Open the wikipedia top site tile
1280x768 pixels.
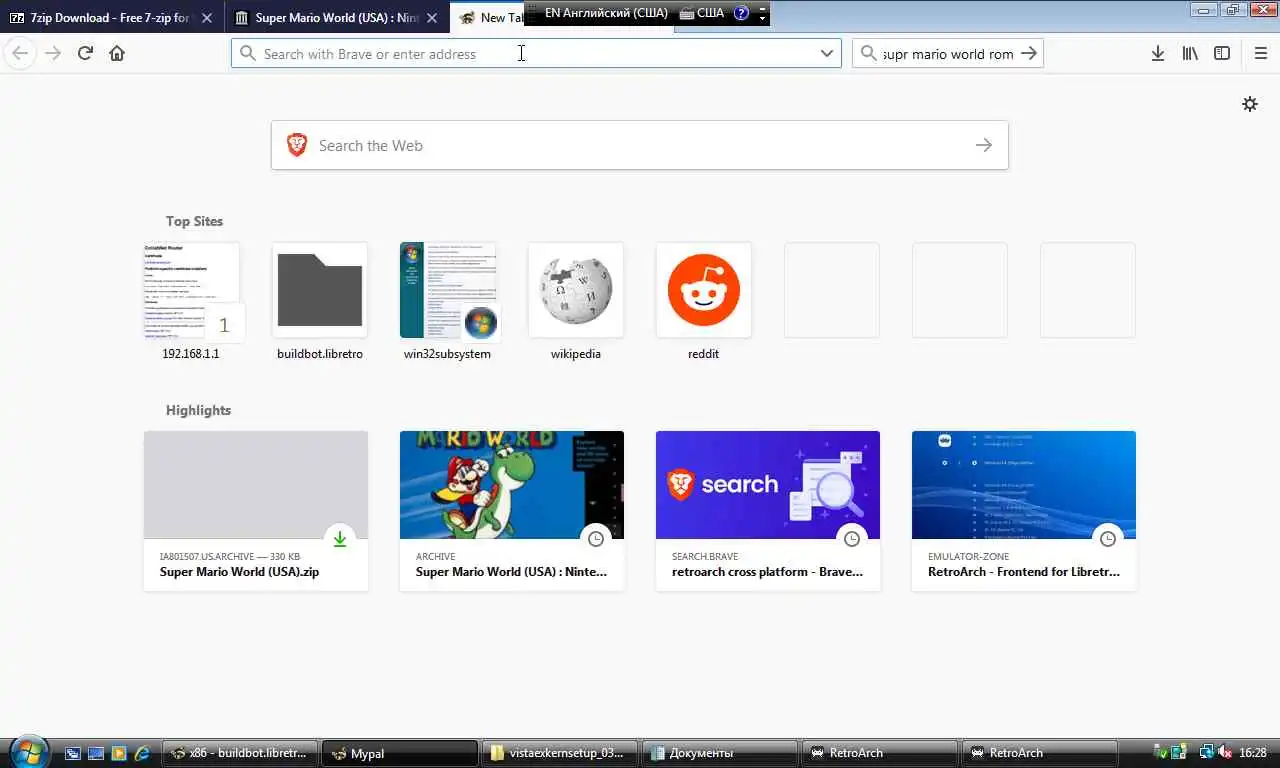click(576, 301)
